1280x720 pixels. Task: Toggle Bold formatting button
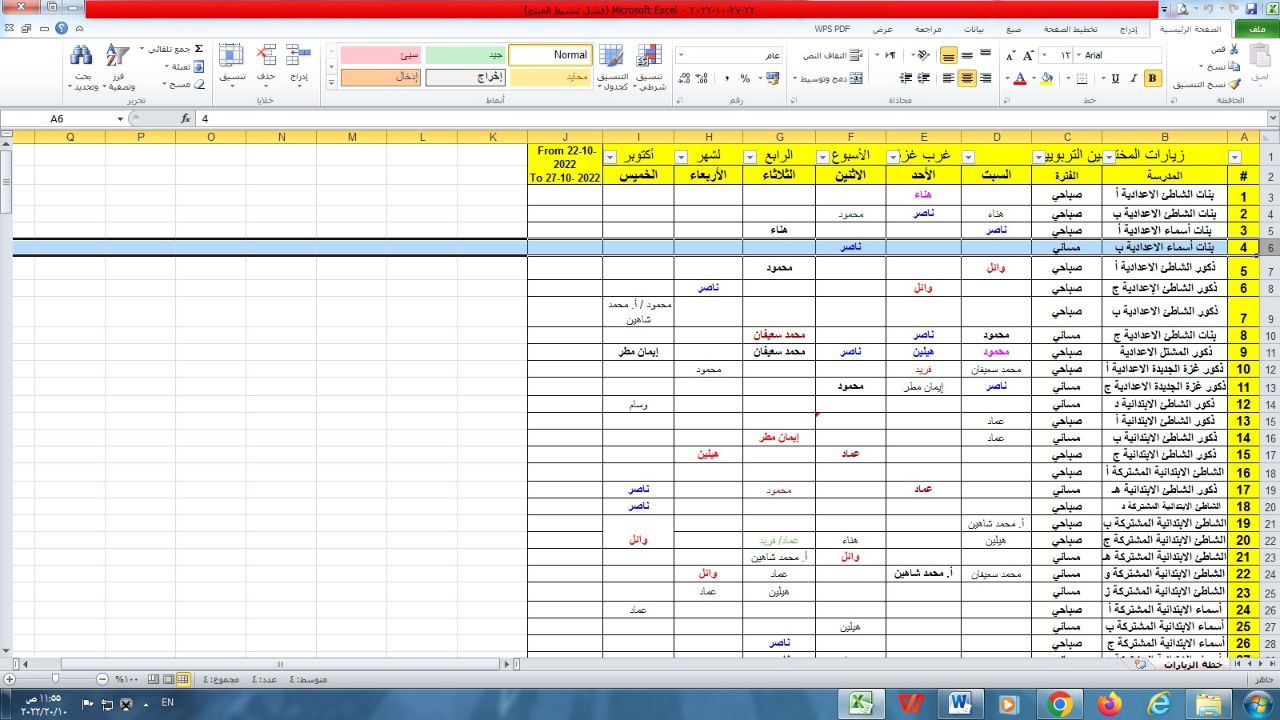click(1152, 78)
